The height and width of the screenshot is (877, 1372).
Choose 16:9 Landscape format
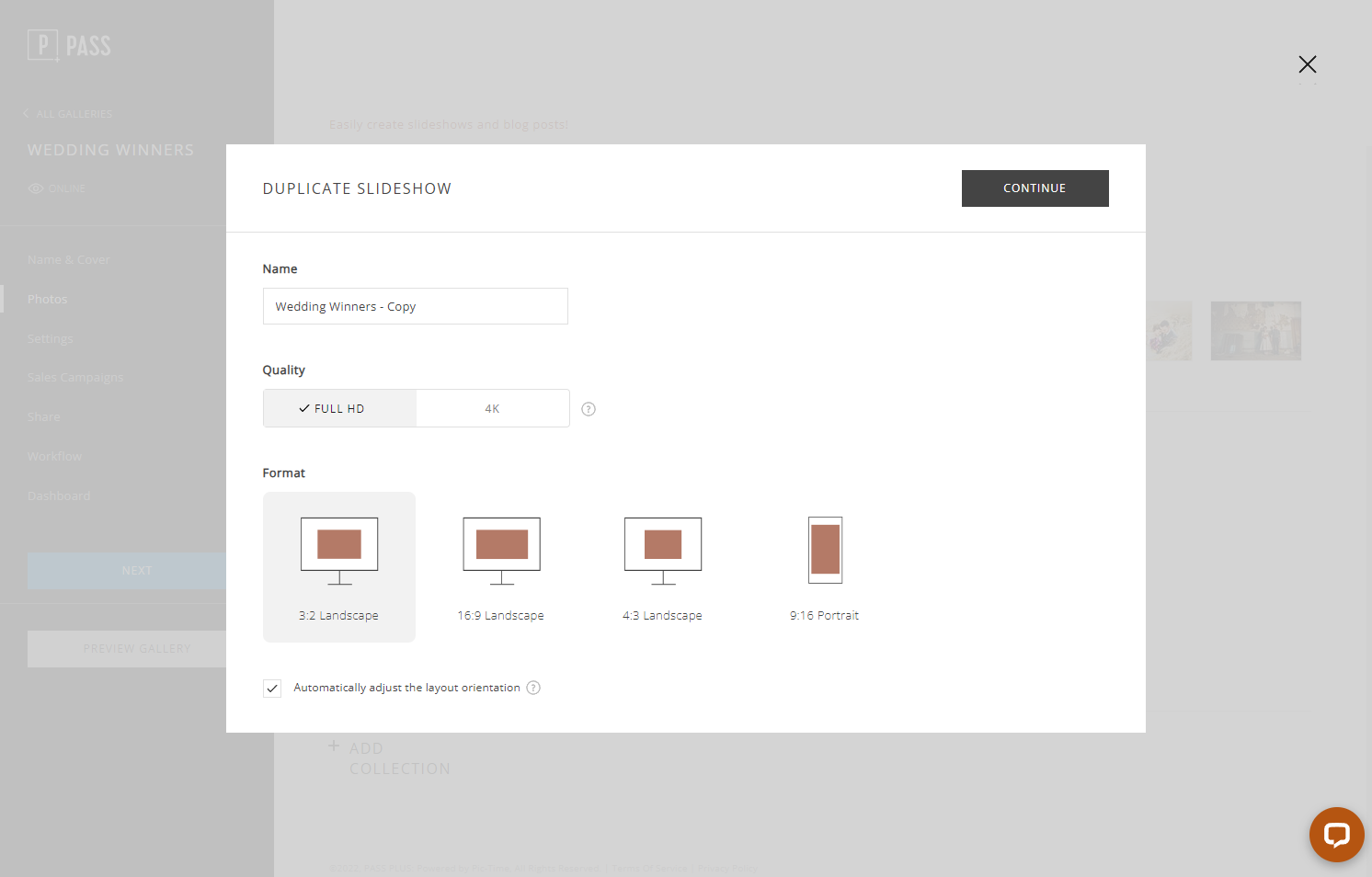(501, 567)
